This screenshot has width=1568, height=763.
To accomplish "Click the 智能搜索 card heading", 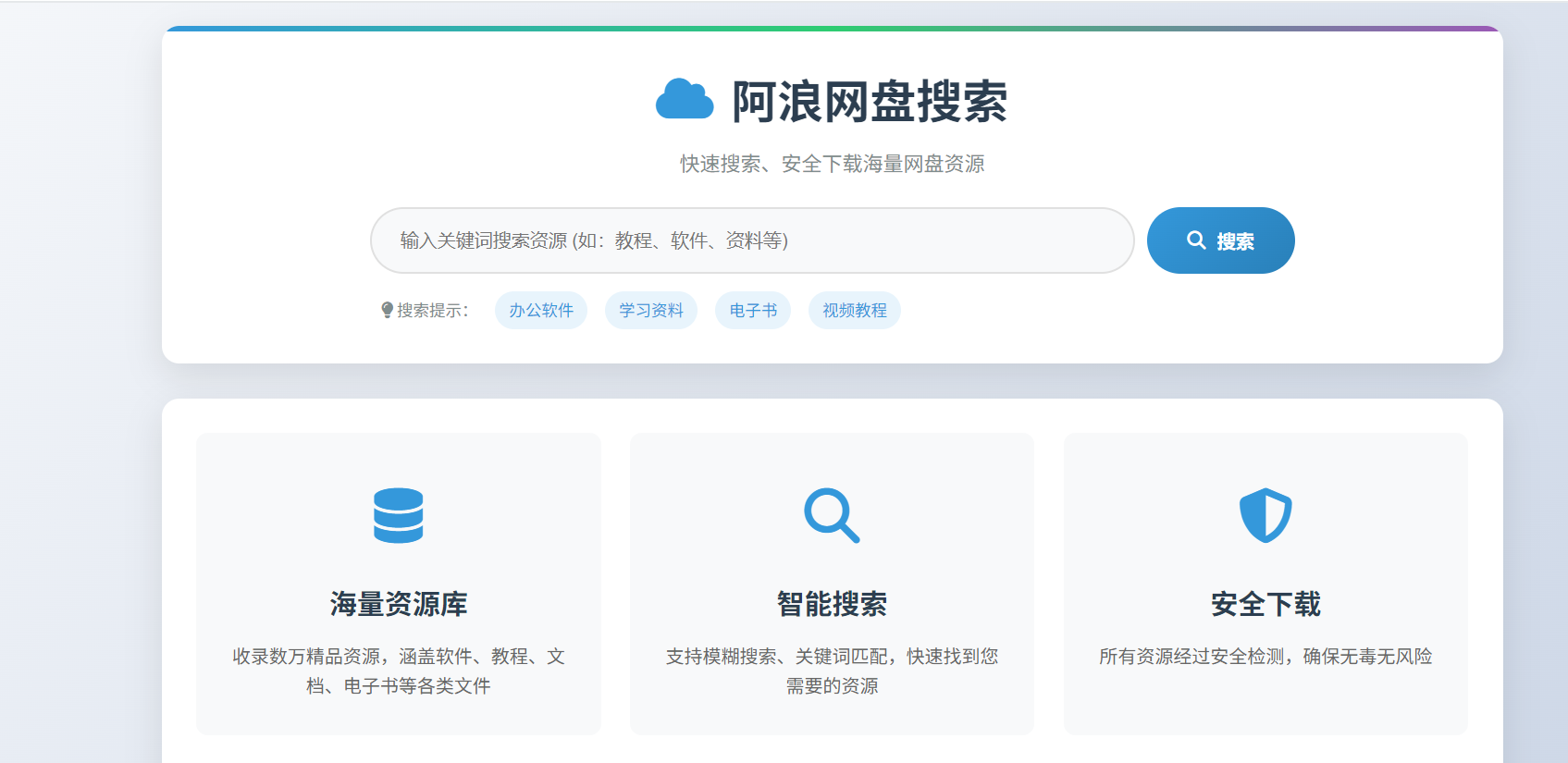I will point(832,604).
